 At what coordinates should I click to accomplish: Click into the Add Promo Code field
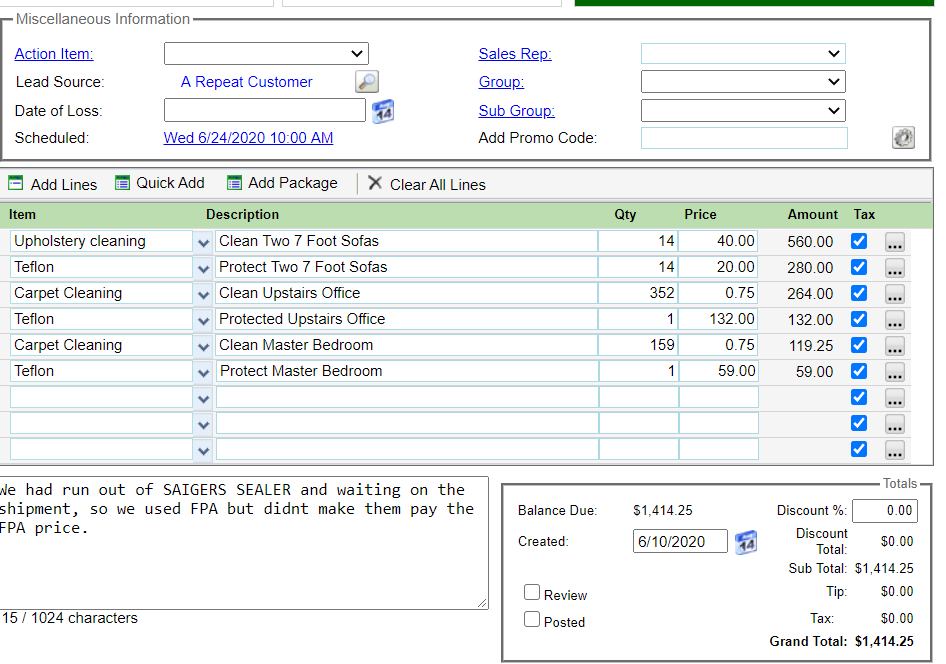click(x=744, y=138)
